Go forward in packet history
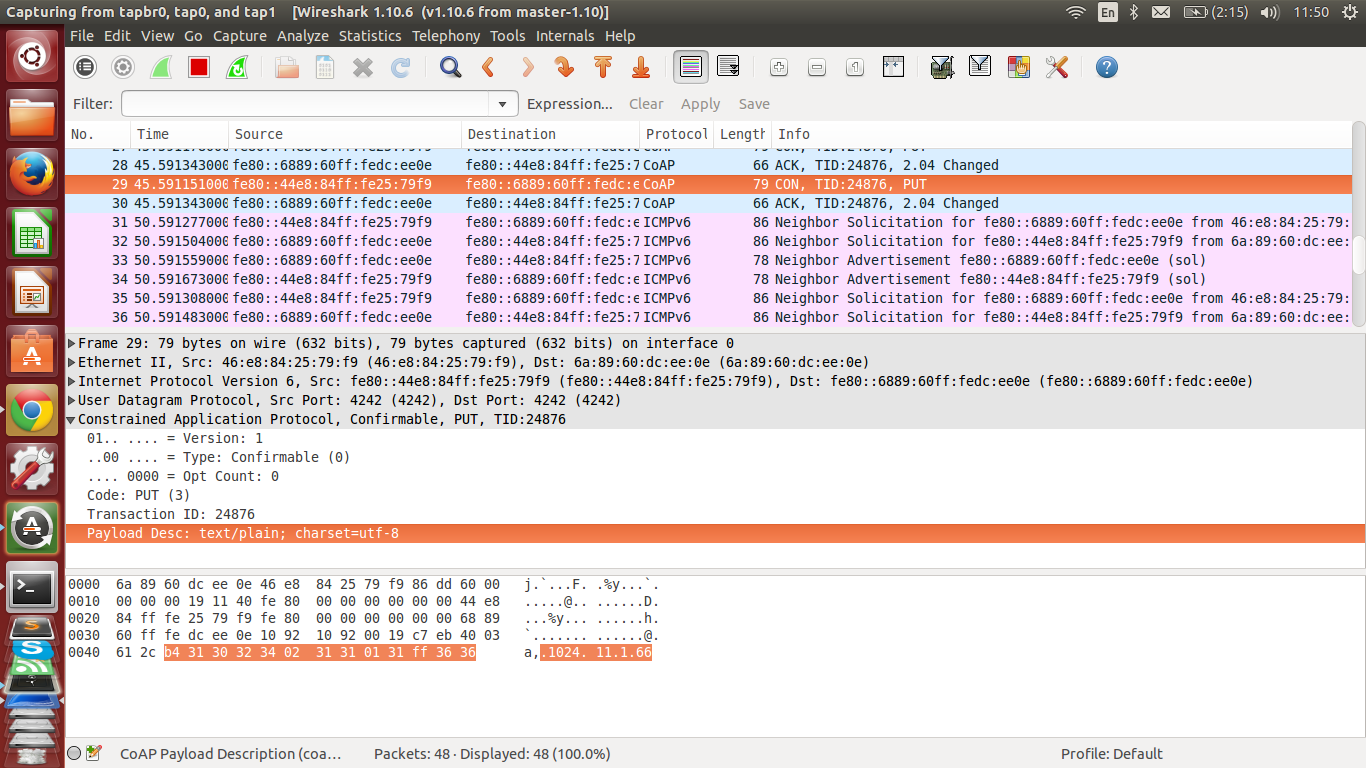 (527, 67)
